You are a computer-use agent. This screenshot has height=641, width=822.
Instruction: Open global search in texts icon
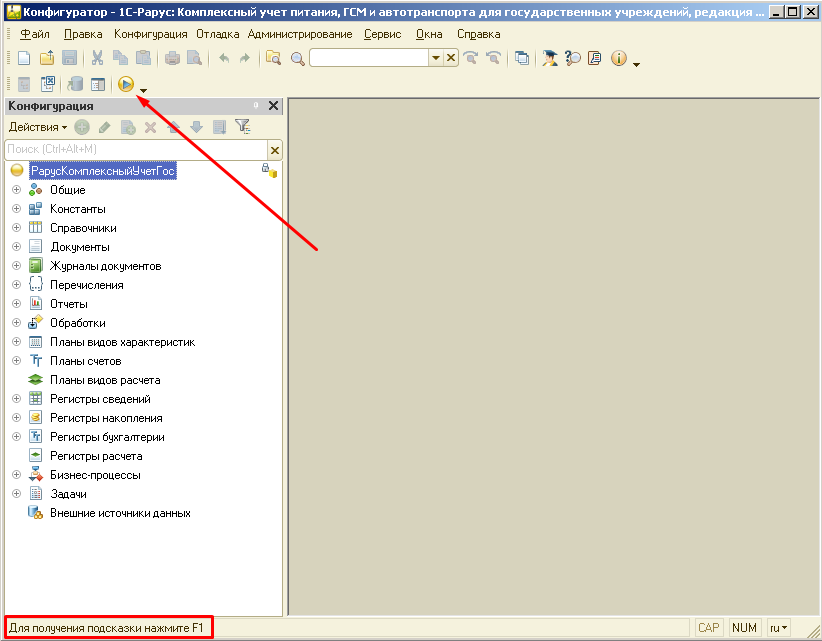pyautogui.click(x=273, y=58)
